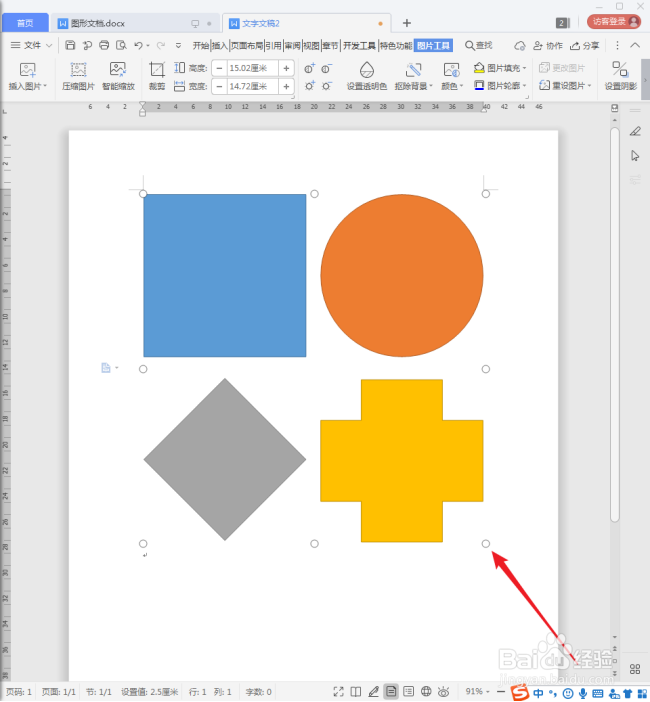Click the eye protection mode icon
Viewport: 650px width, 702px height.
coord(443,692)
